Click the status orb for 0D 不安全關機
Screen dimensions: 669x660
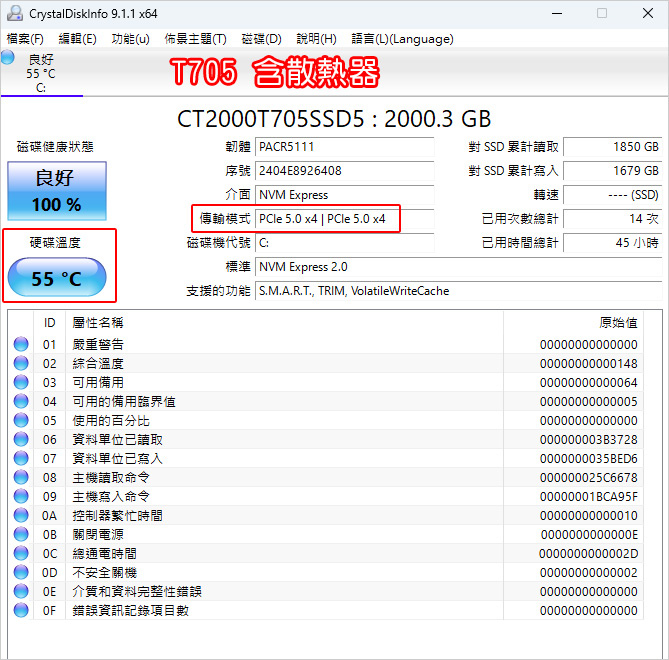tap(21, 572)
